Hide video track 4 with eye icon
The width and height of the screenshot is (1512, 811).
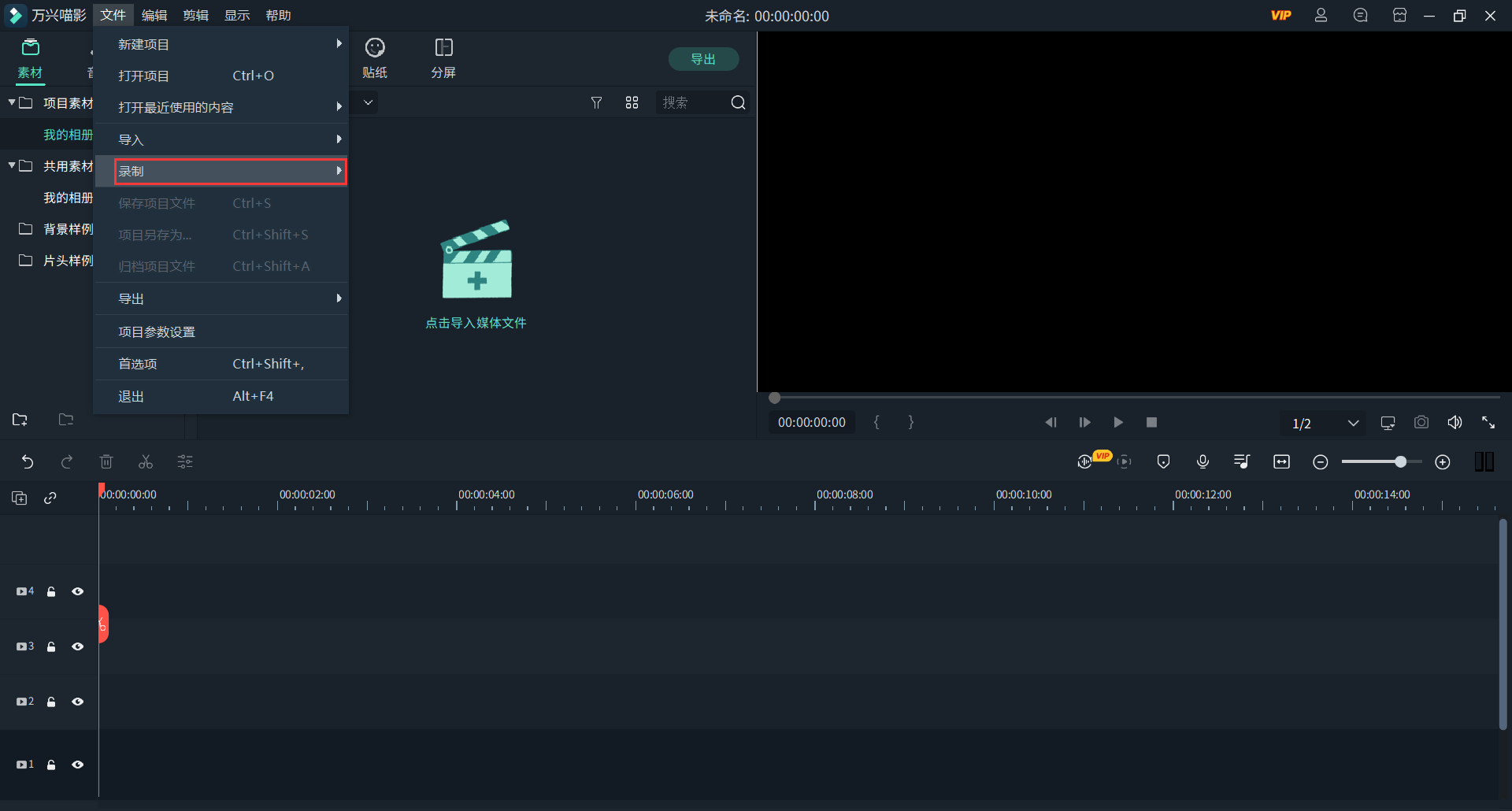coord(77,592)
